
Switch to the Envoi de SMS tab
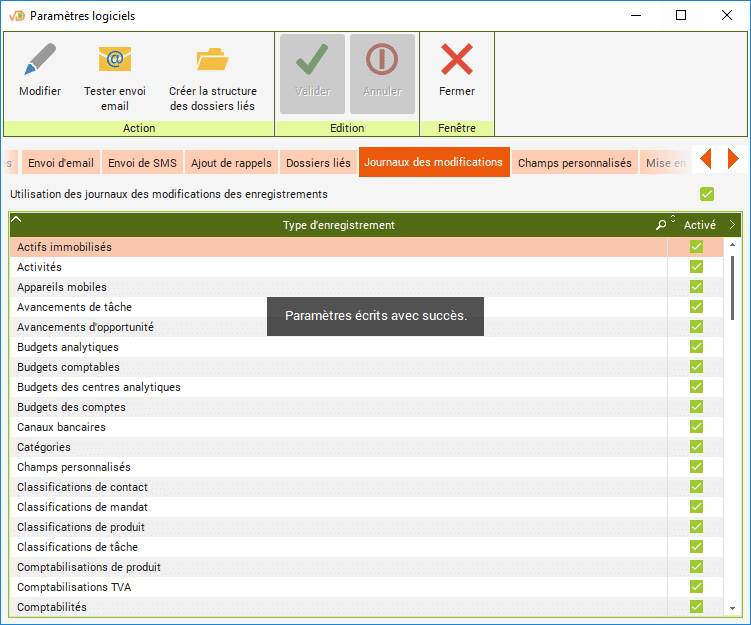142,163
